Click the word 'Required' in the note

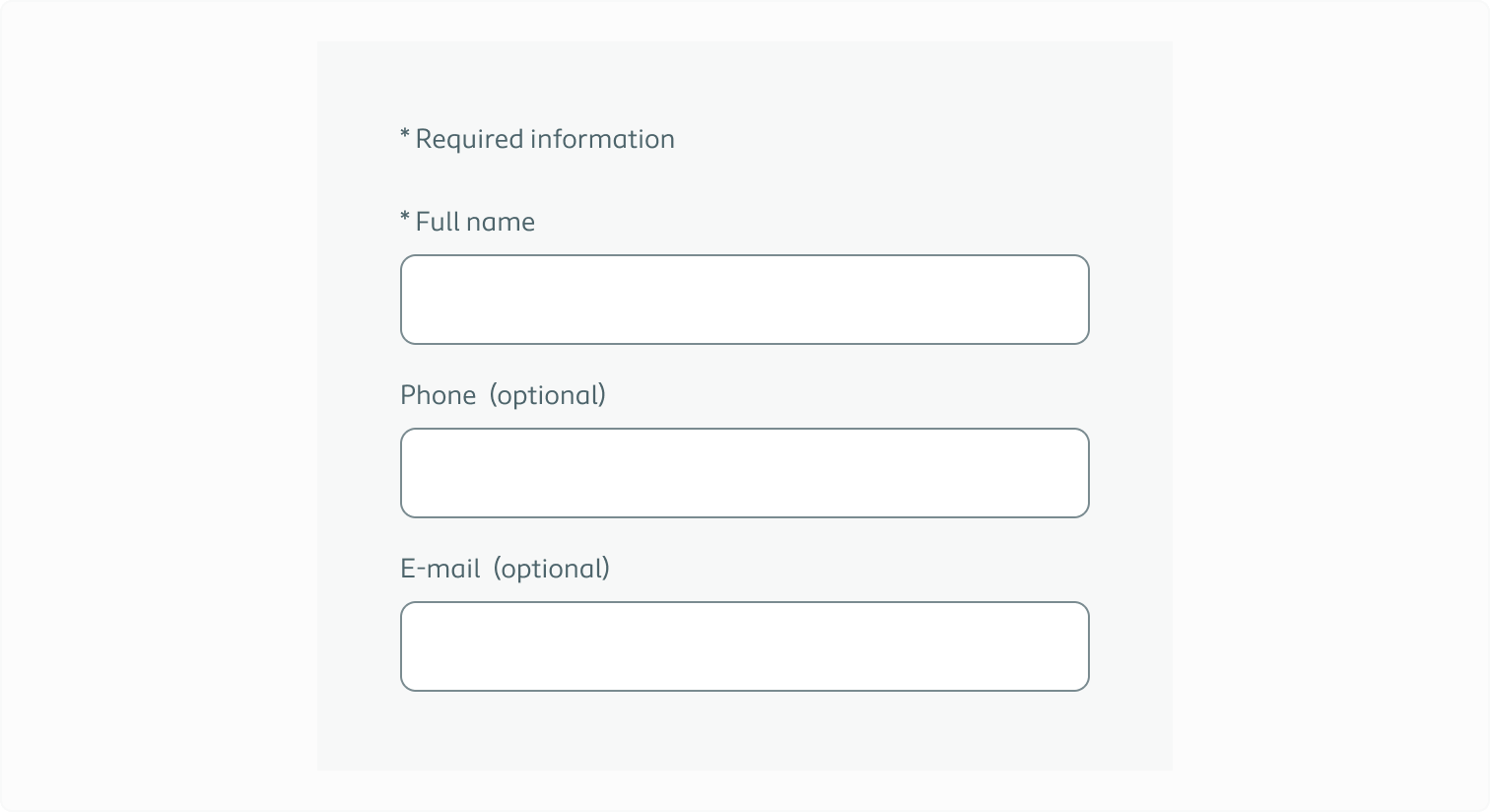click(x=469, y=140)
